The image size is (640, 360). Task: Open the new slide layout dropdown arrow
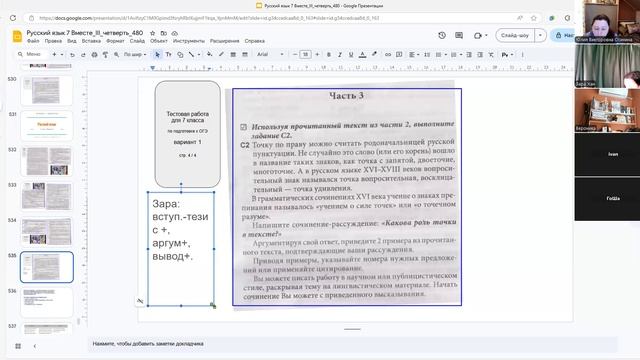(x=62, y=55)
